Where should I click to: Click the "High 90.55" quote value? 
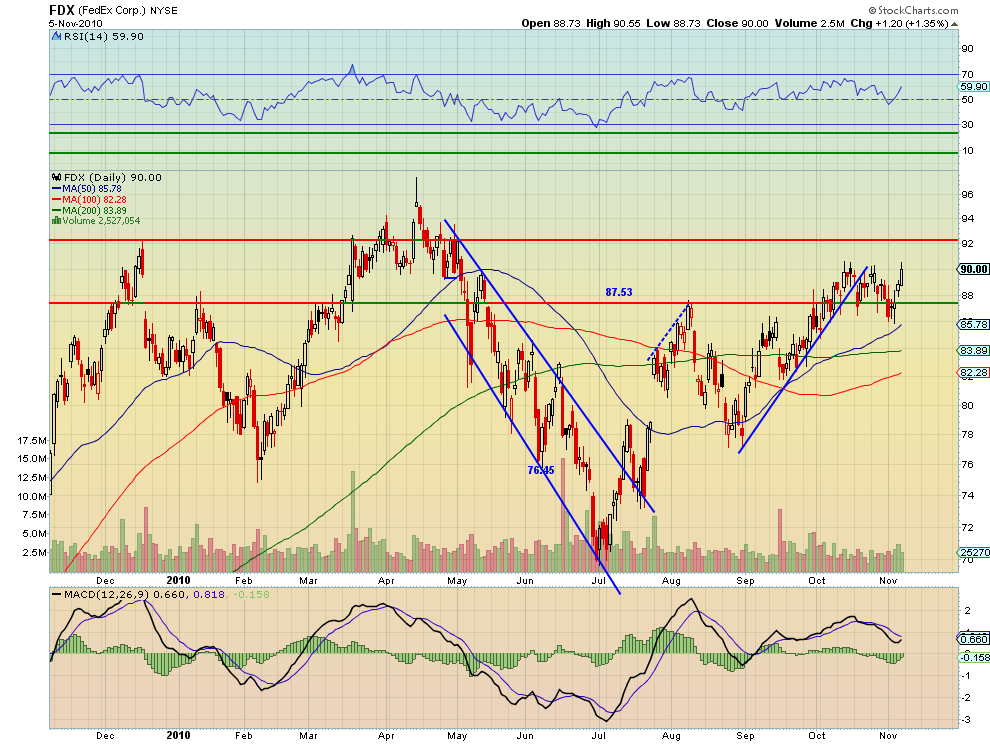pos(613,23)
